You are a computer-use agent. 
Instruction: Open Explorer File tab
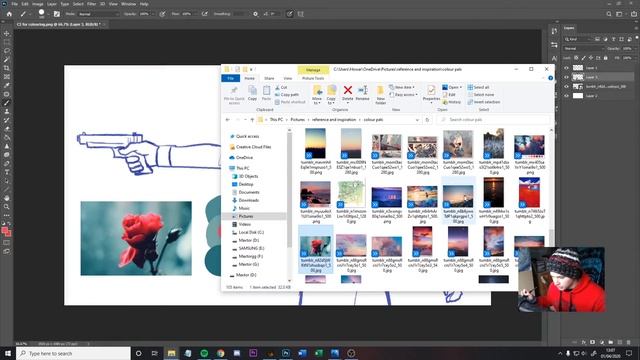pos(231,78)
